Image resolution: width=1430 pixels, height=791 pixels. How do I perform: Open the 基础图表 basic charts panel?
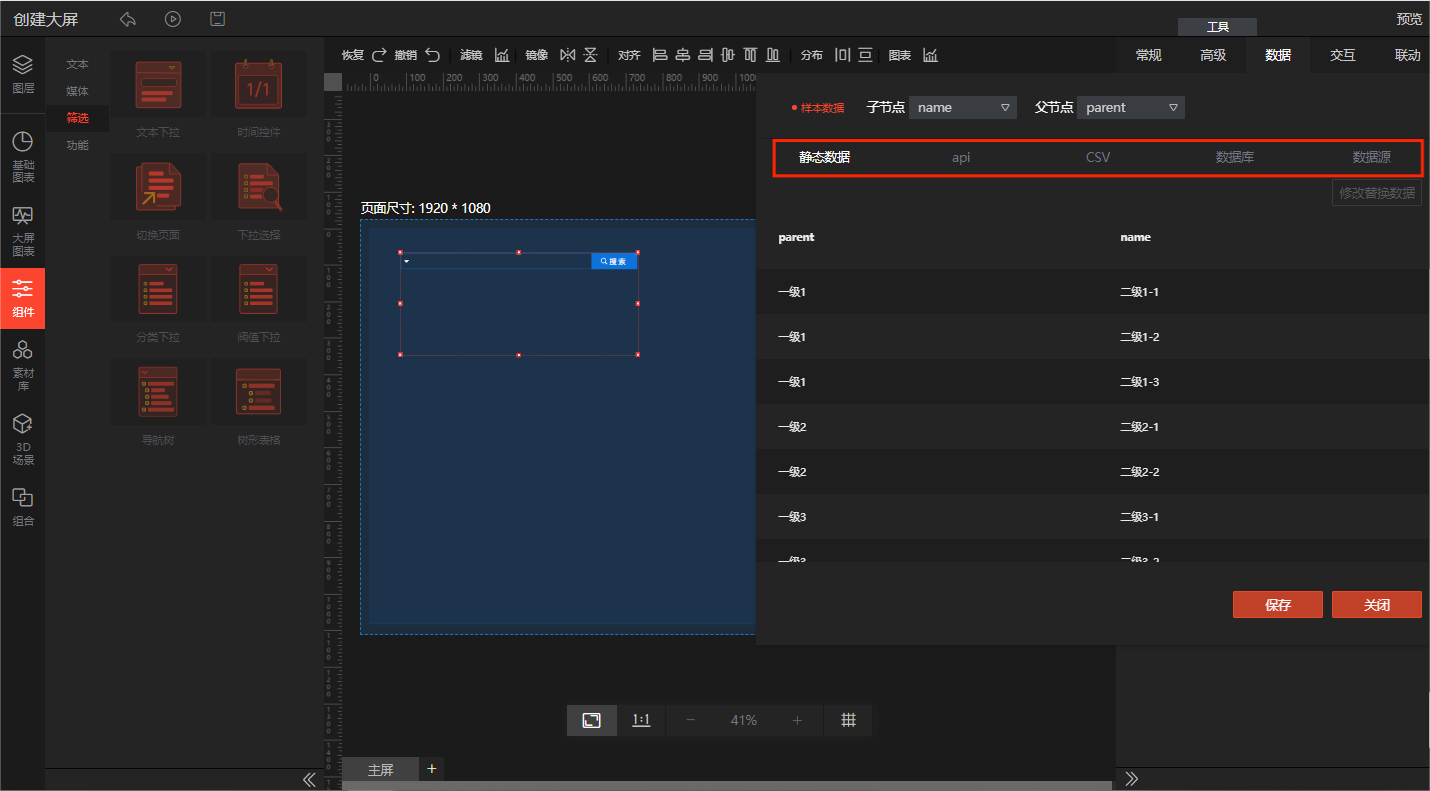[23, 156]
